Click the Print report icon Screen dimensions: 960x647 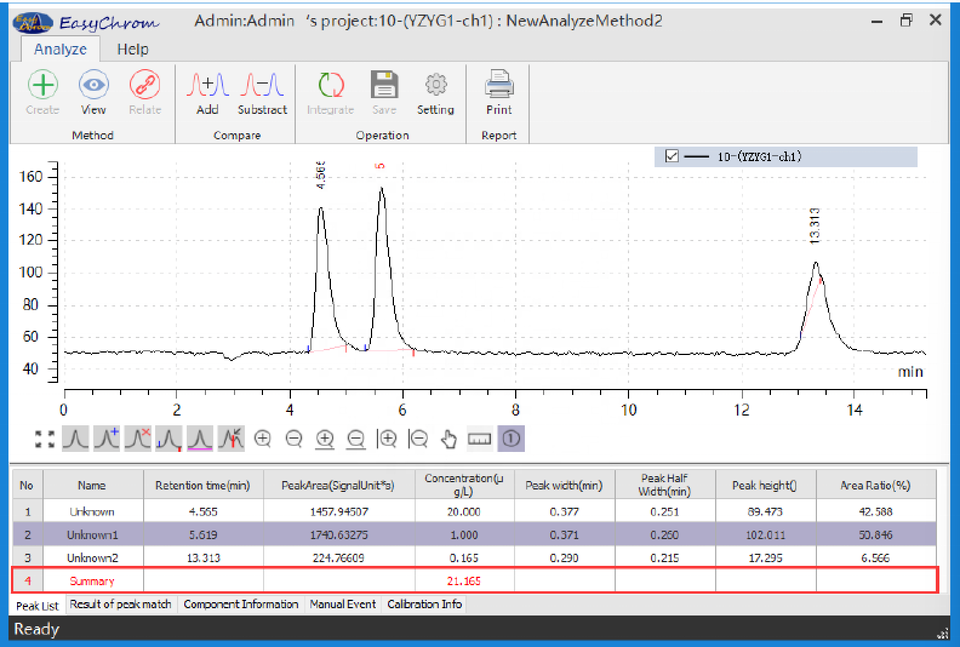pos(499,84)
